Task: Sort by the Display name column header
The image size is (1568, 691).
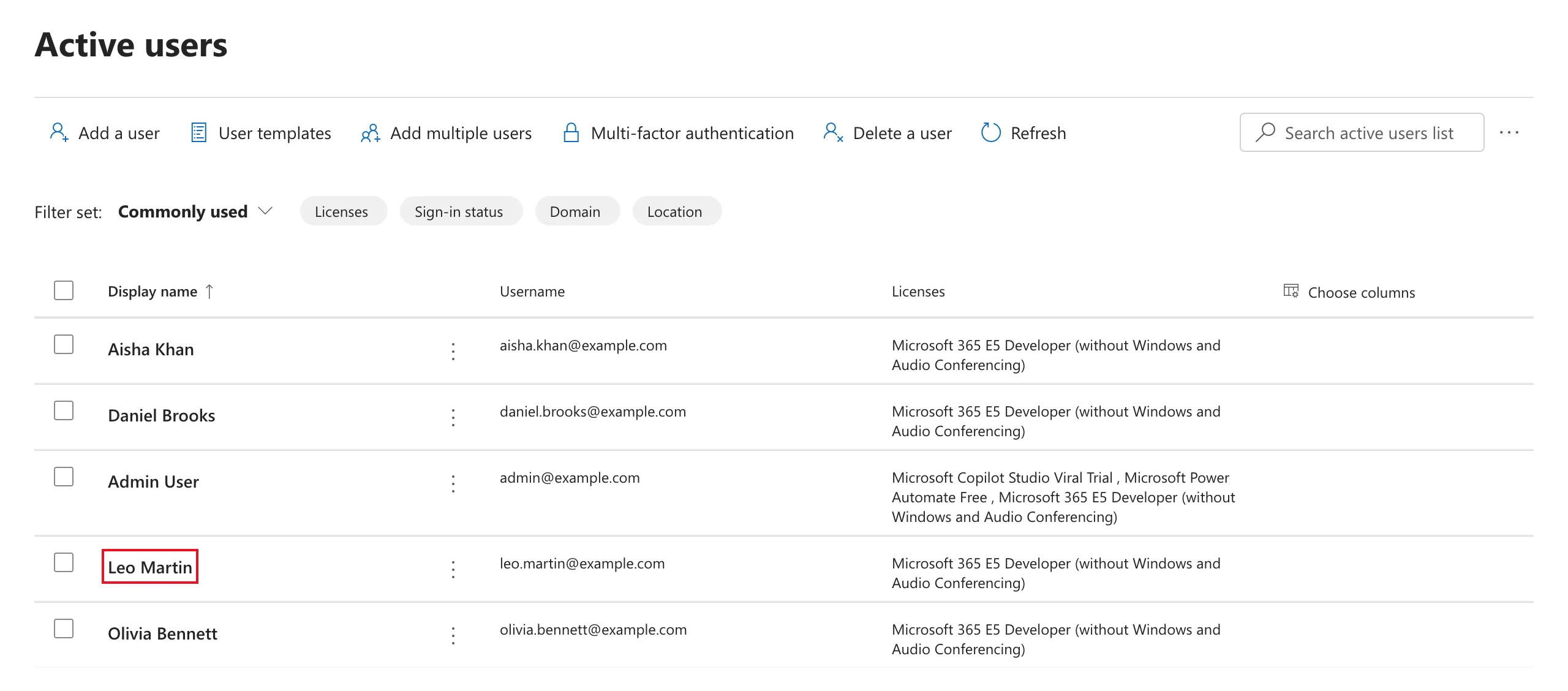Action: point(153,292)
